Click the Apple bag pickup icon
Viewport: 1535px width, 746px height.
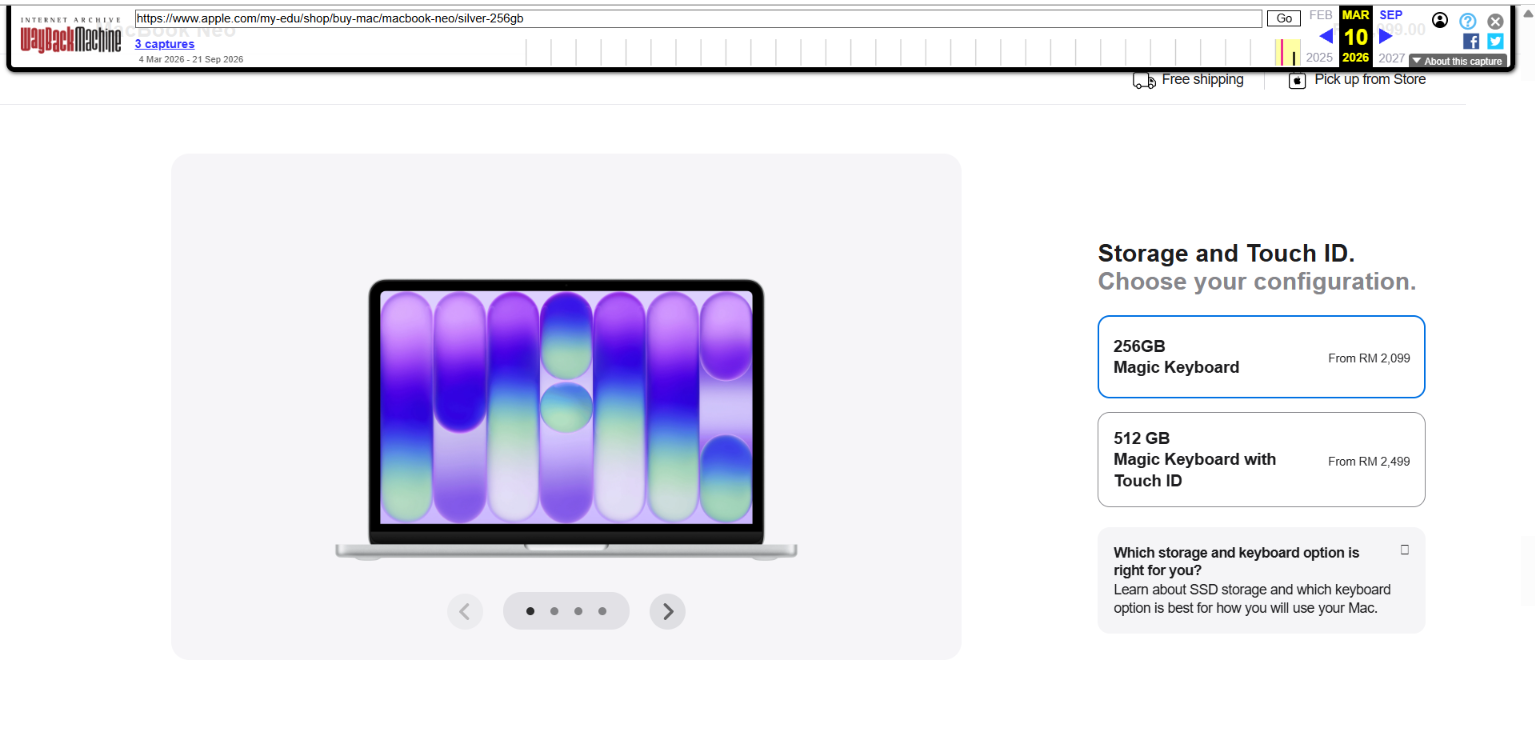tap(1297, 80)
